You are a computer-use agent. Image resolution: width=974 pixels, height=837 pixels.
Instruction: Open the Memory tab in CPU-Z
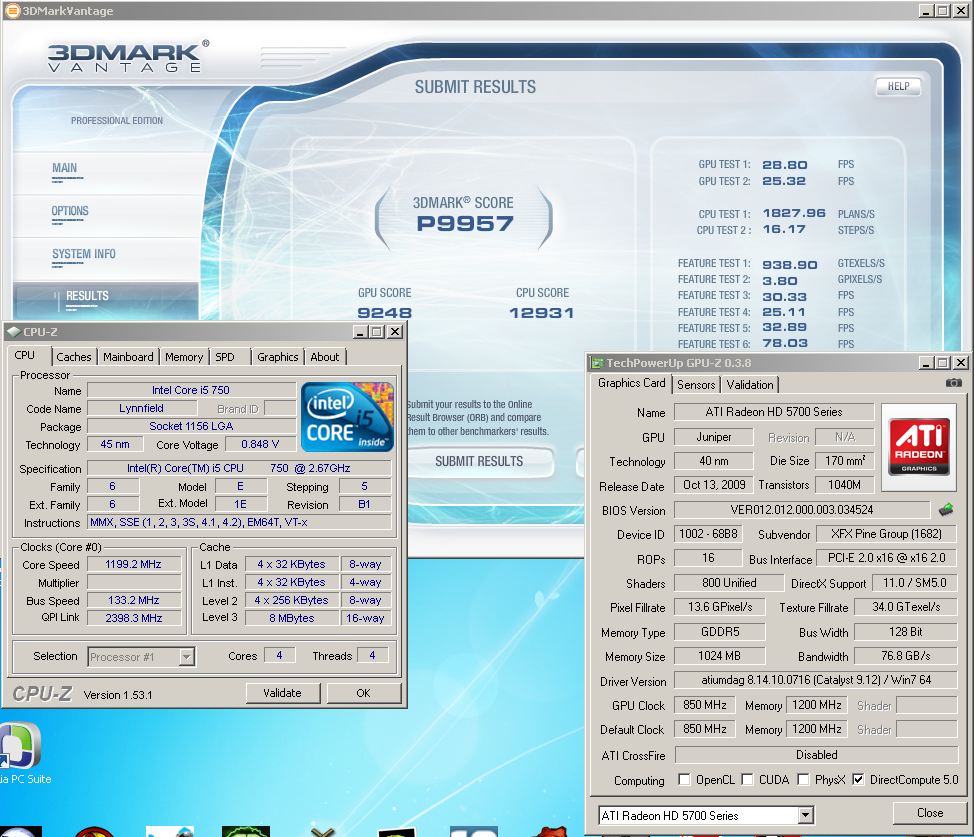pyautogui.click(x=184, y=357)
